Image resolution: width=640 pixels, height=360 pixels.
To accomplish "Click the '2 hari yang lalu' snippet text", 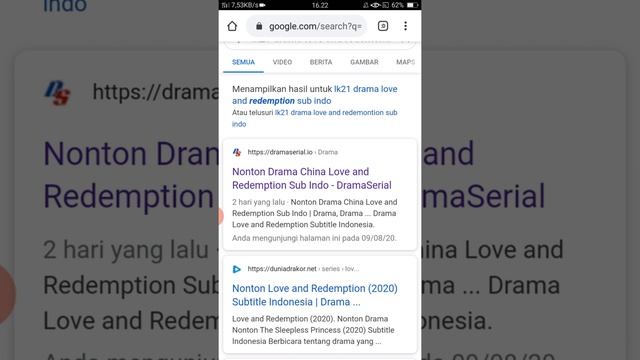I will tap(258, 202).
